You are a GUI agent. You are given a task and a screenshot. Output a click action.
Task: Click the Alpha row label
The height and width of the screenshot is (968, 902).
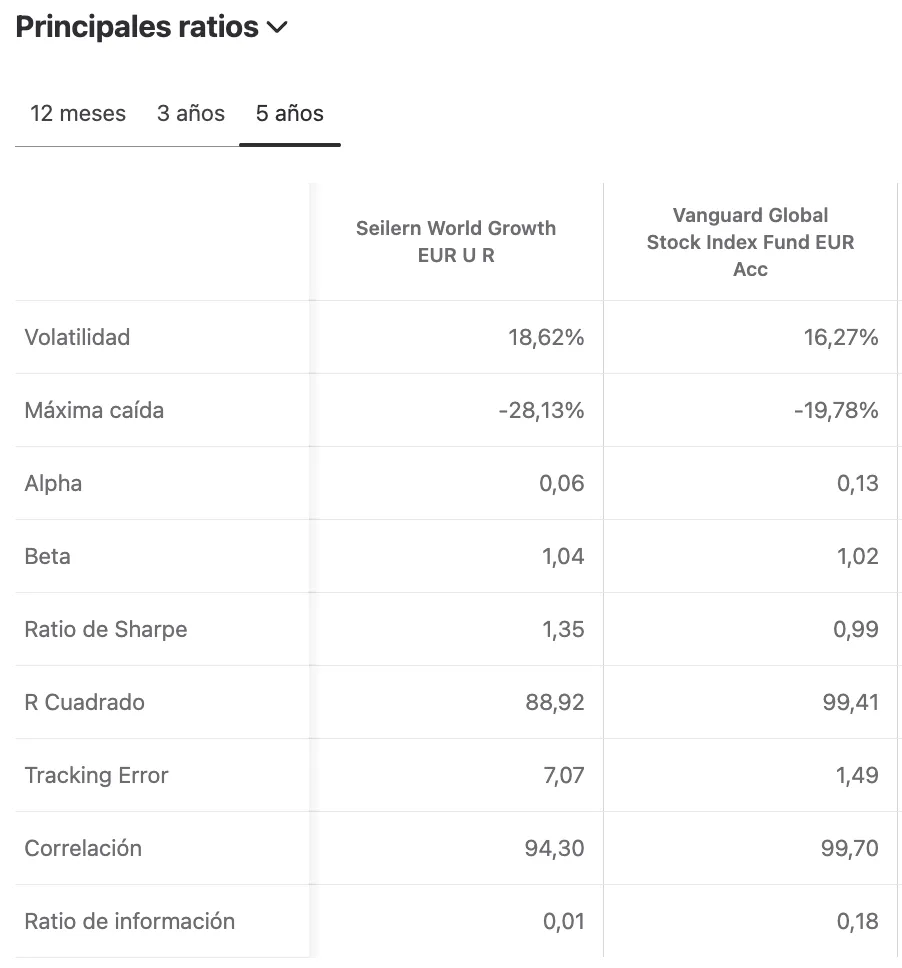(x=53, y=483)
